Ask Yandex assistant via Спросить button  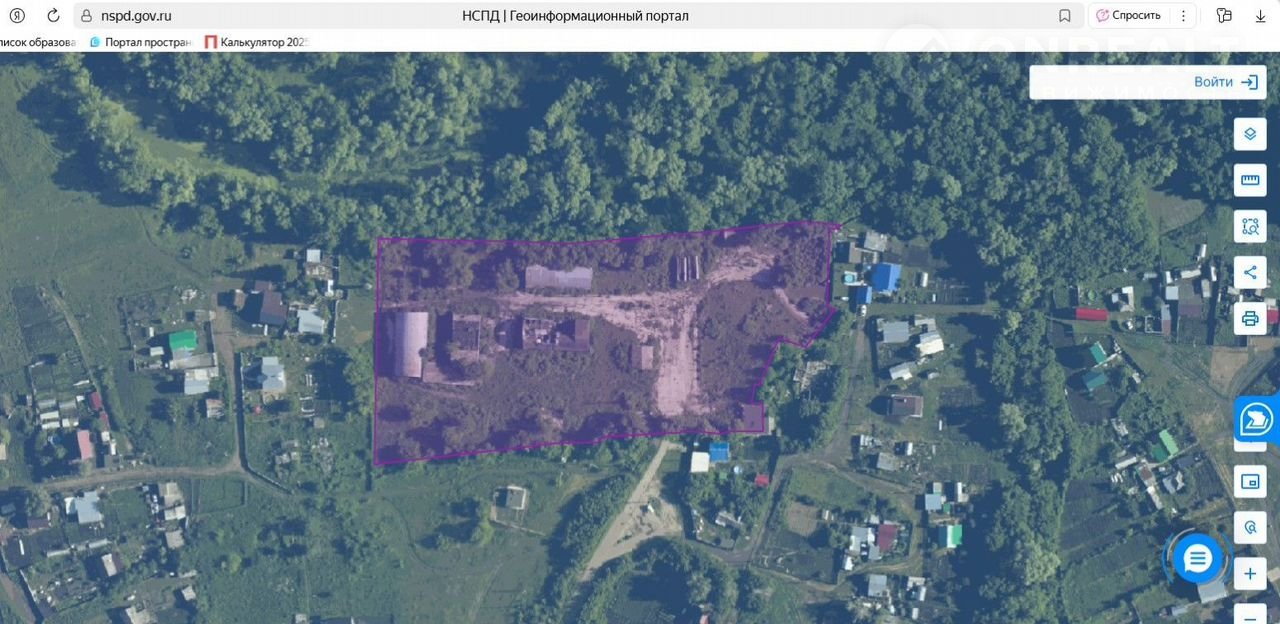coord(1128,16)
